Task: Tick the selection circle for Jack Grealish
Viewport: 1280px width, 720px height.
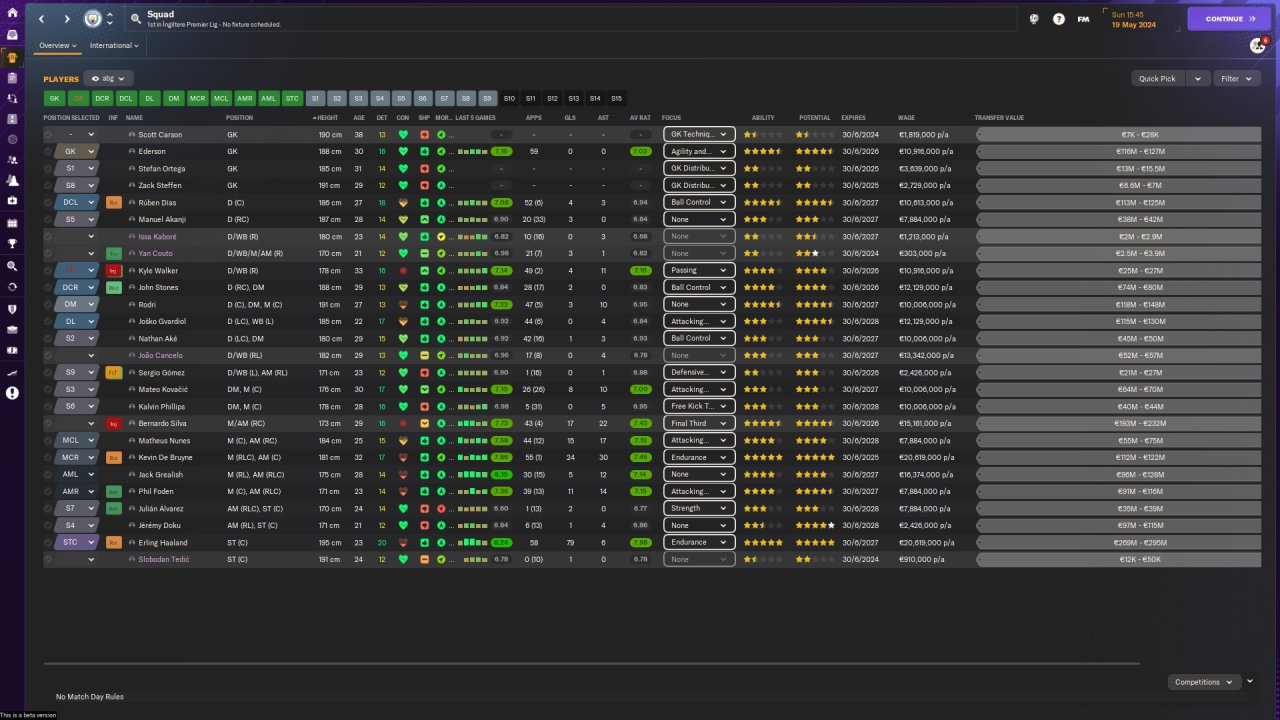Action: 47,475
